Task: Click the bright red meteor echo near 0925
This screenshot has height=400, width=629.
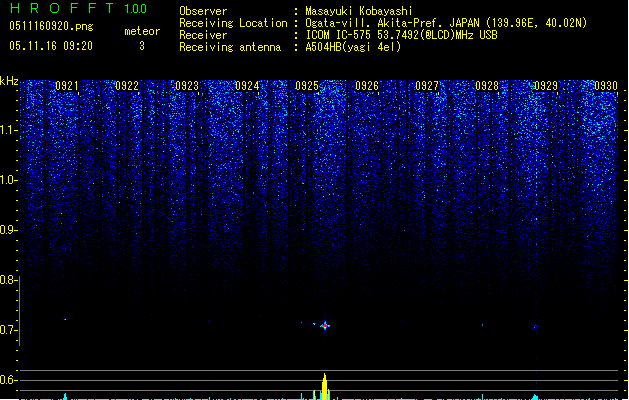Action: pyautogui.click(x=325, y=326)
